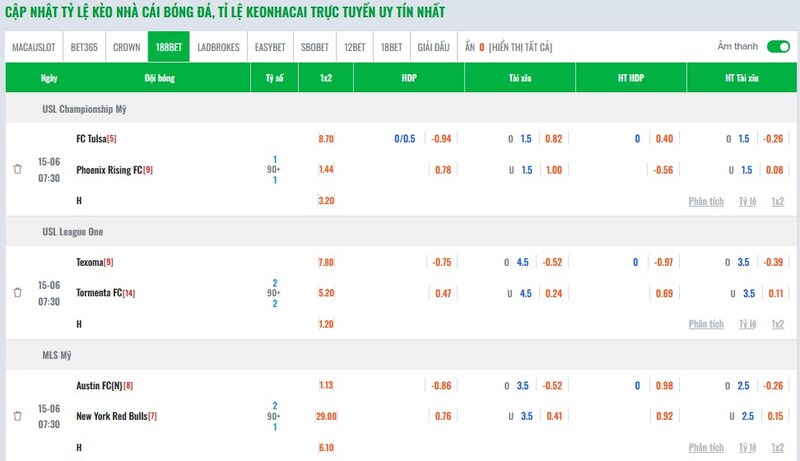The height and width of the screenshot is (461, 800).
Task: Open Phân tích link for FC Tulsa match
Action: 706,201
